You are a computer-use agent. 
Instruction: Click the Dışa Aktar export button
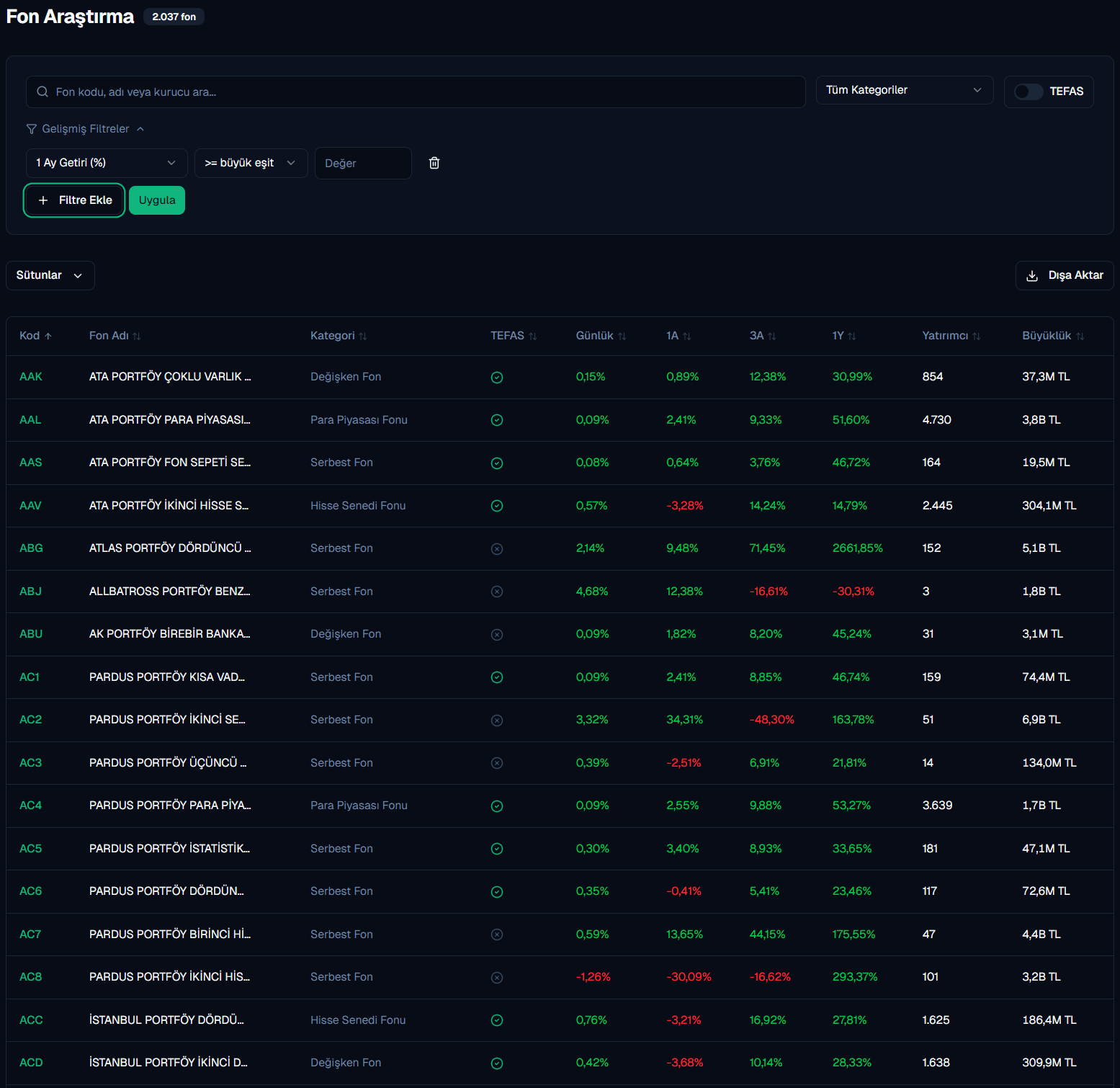[1064, 275]
